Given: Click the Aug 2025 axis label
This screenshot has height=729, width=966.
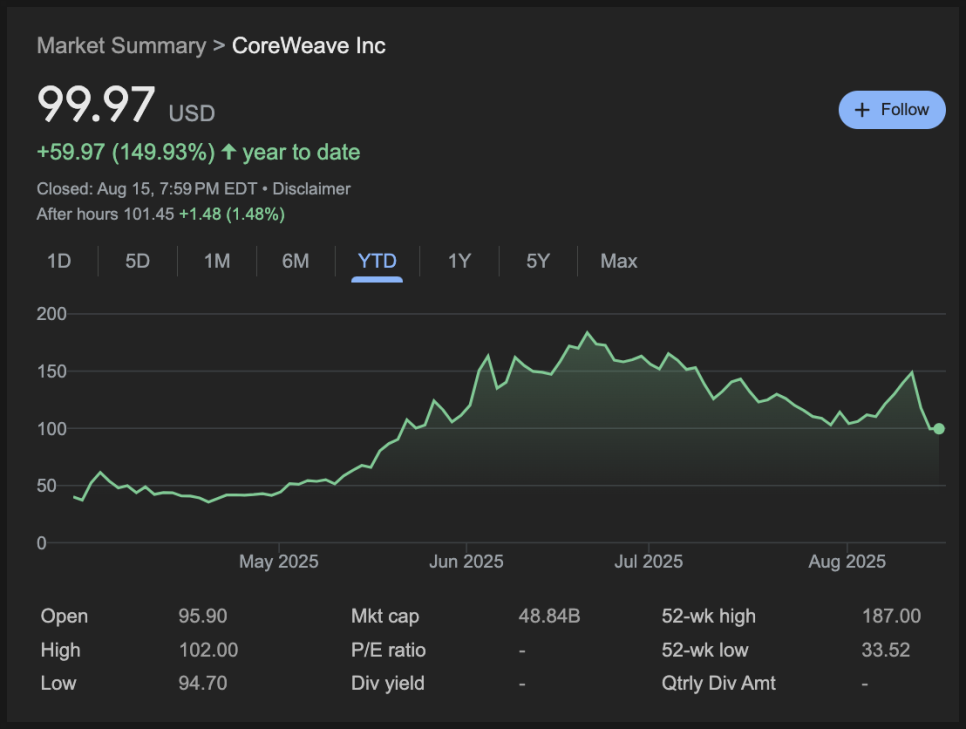Looking at the screenshot, I should click(847, 561).
